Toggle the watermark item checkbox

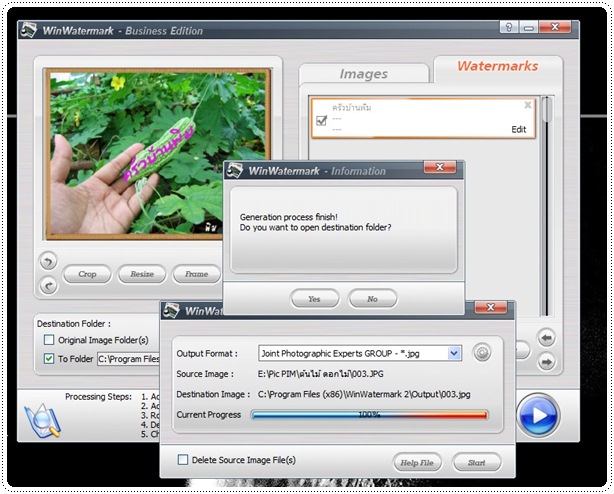321,120
